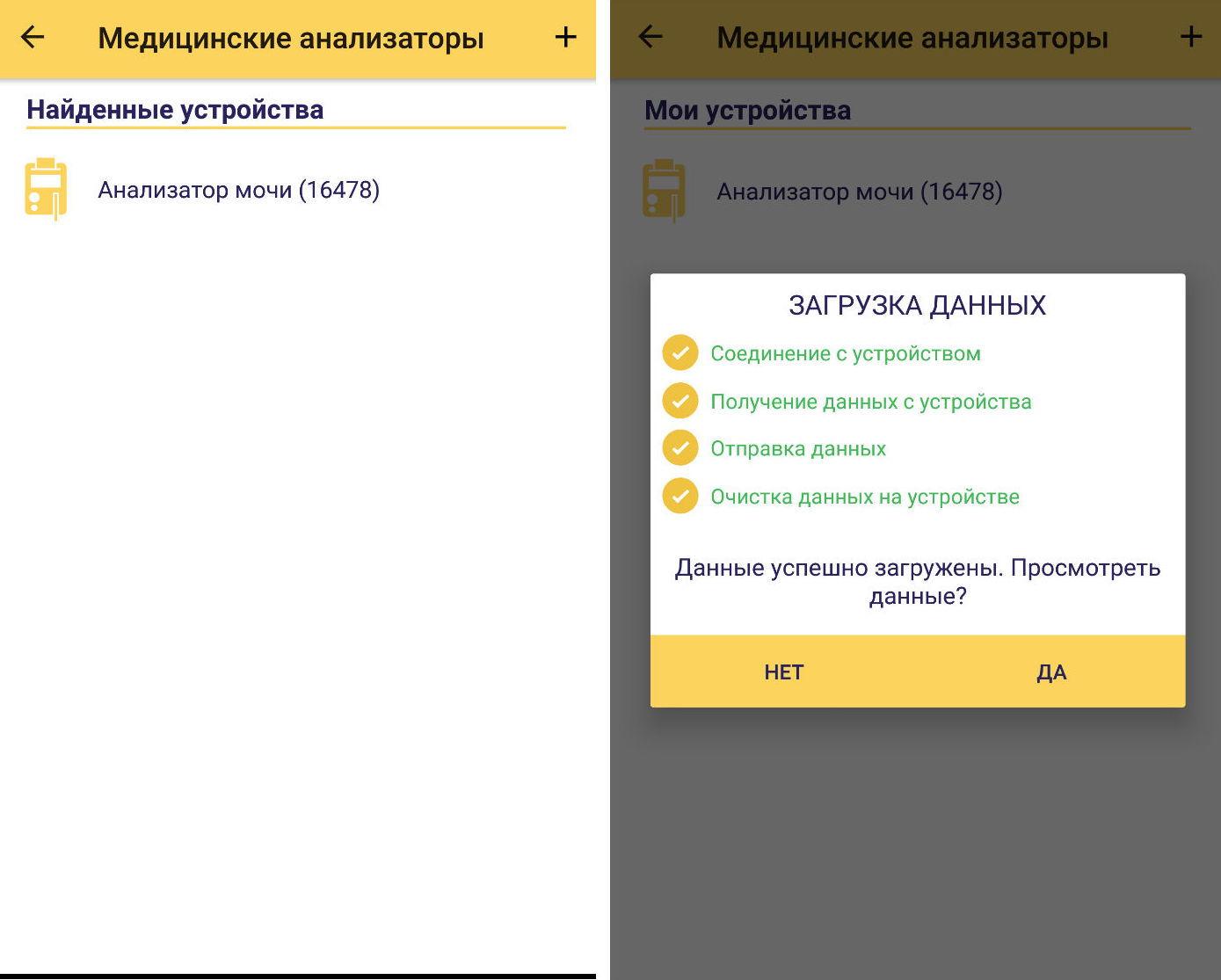Tap the back arrow on the devices screen
The width and height of the screenshot is (1221, 980).
click(33, 38)
